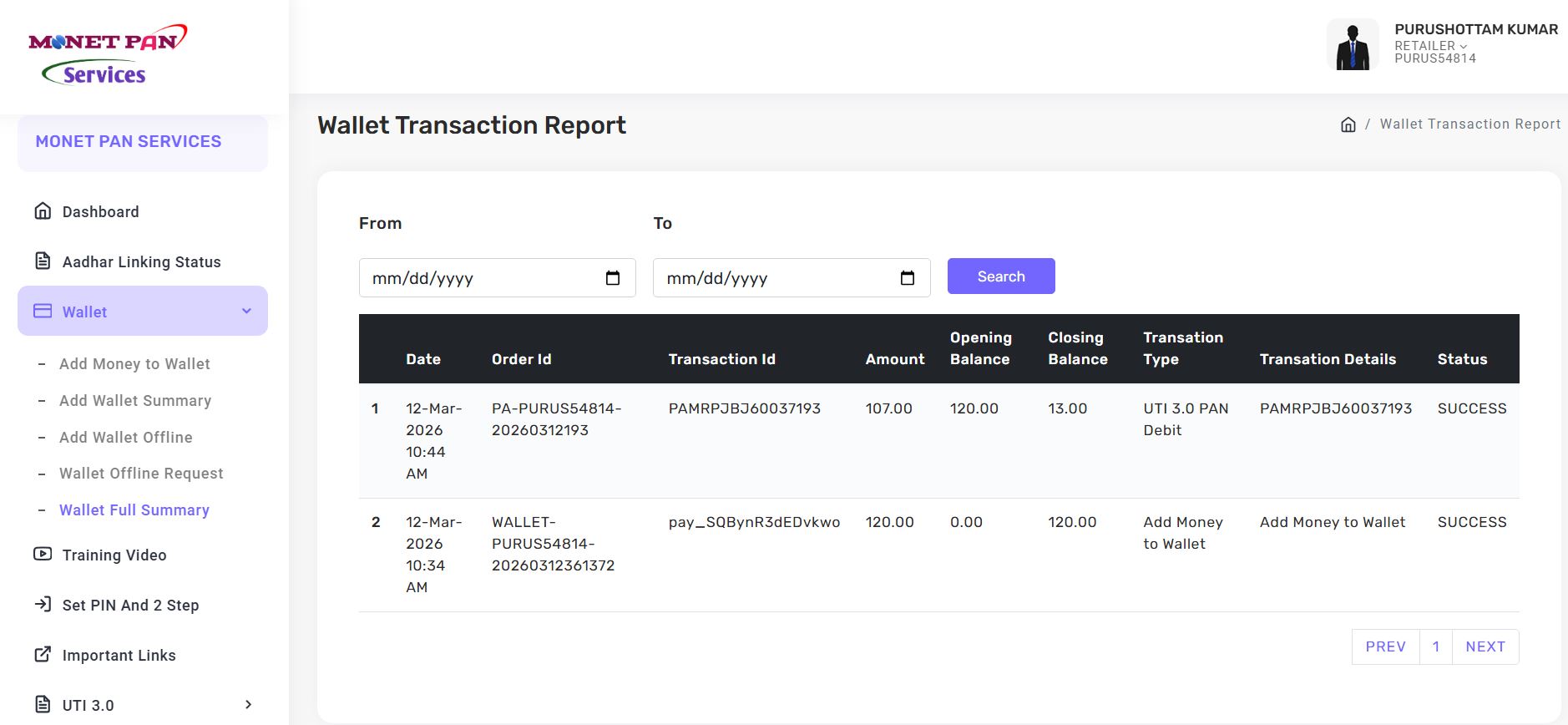Go to NEXT page of results
Screen dimensions: 1568x725
tap(1485, 647)
